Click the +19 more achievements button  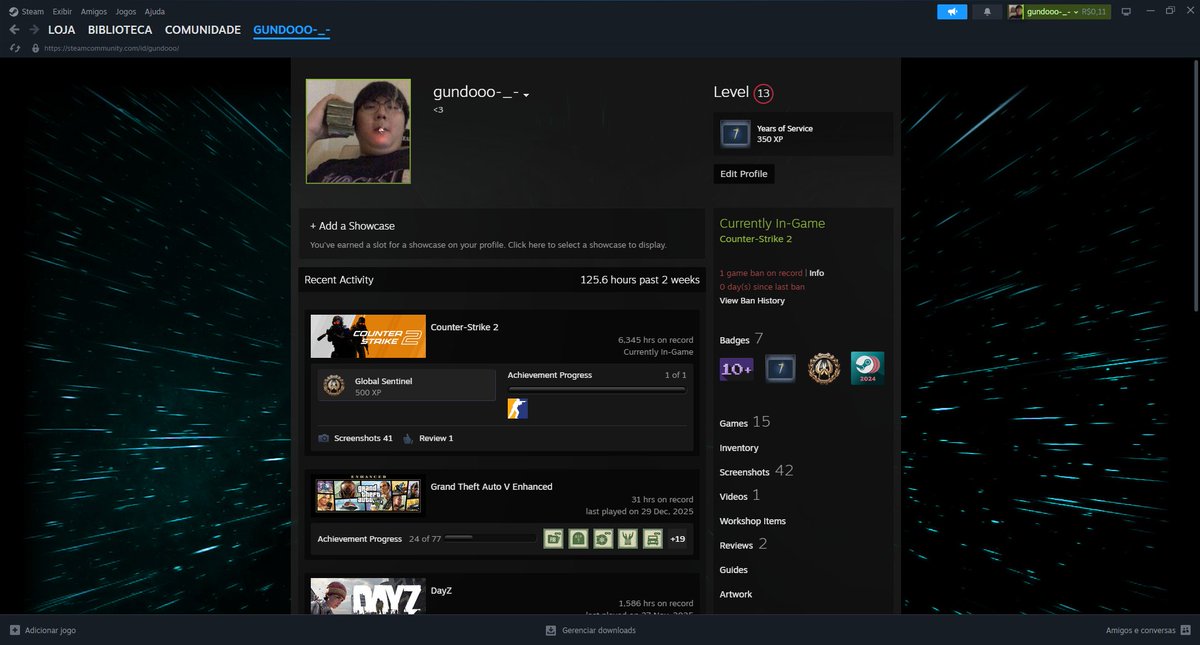[x=678, y=539]
